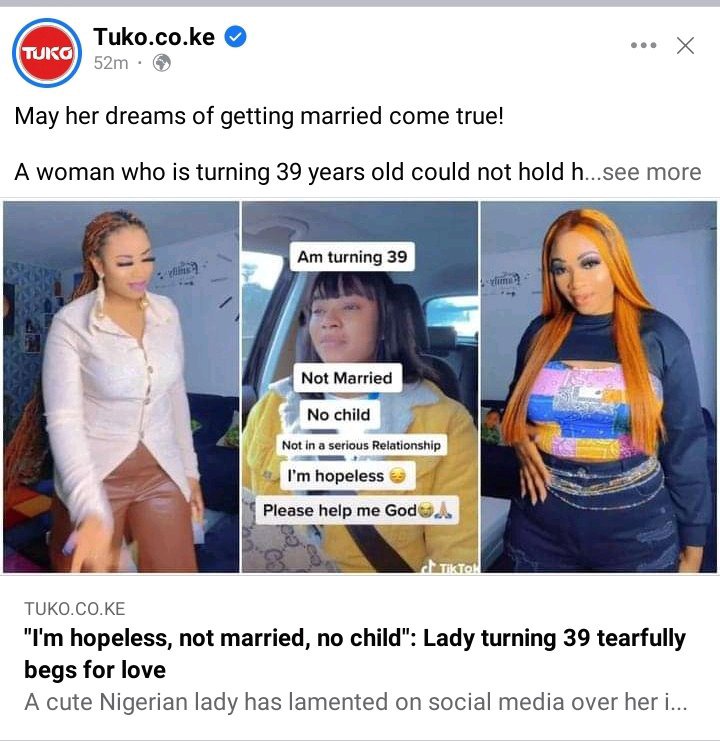Open the Tuko.co.ke page name
Viewport: 720px width, 742px height.
[154, 36]
